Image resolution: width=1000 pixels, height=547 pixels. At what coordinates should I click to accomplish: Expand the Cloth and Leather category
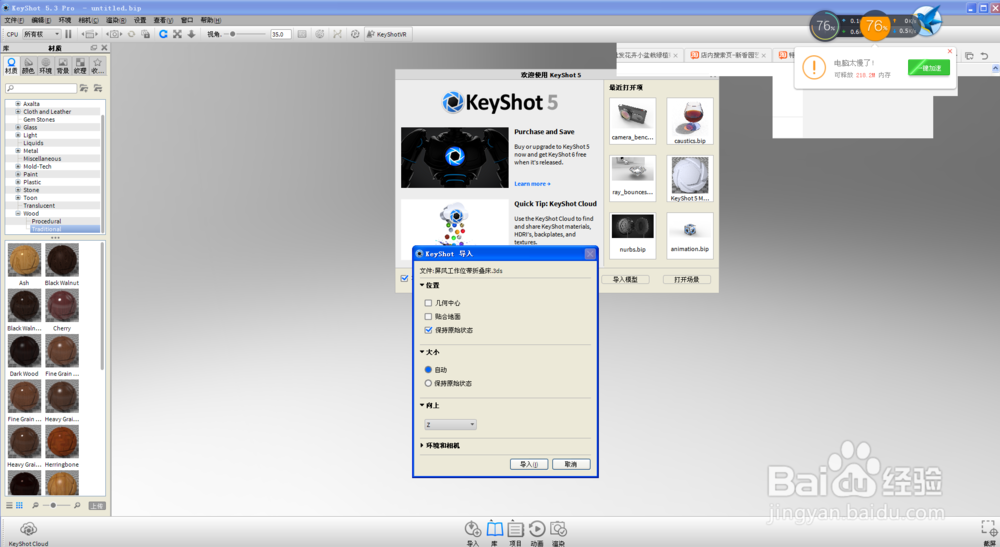click(18, 112)
